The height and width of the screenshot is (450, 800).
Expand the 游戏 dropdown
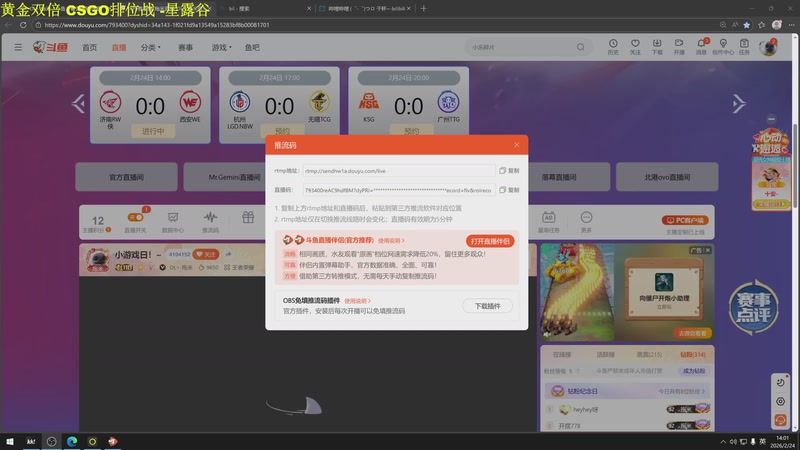click(x=221, y=47)
